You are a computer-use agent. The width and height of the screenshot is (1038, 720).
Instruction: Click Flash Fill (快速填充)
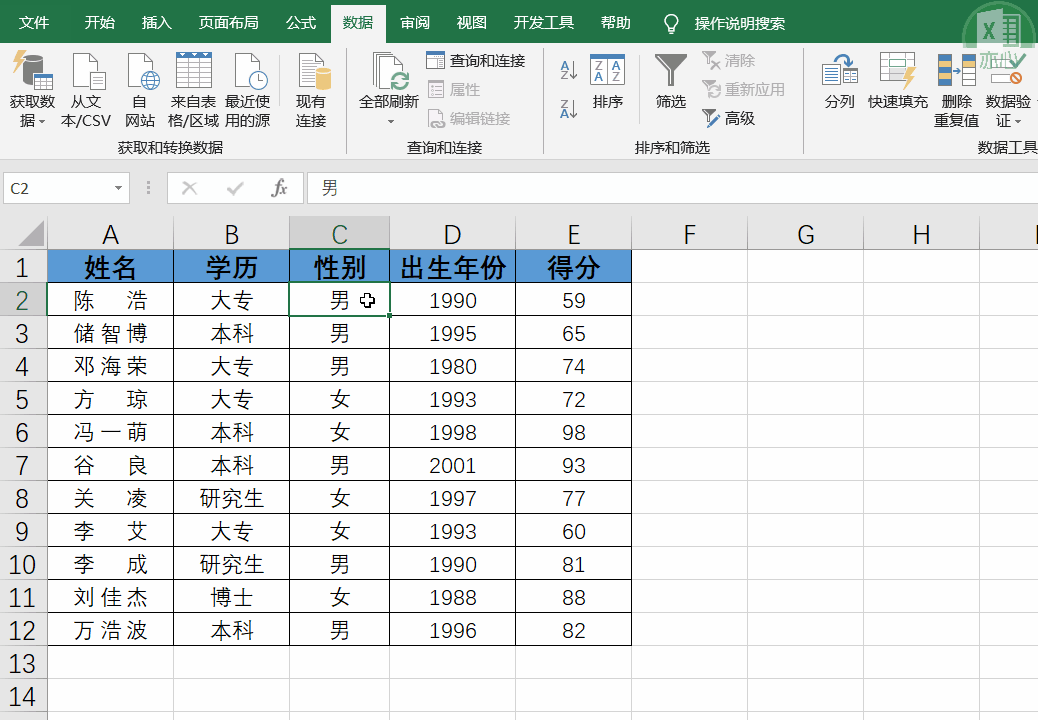pyautogui.click(x=898, y=81)
